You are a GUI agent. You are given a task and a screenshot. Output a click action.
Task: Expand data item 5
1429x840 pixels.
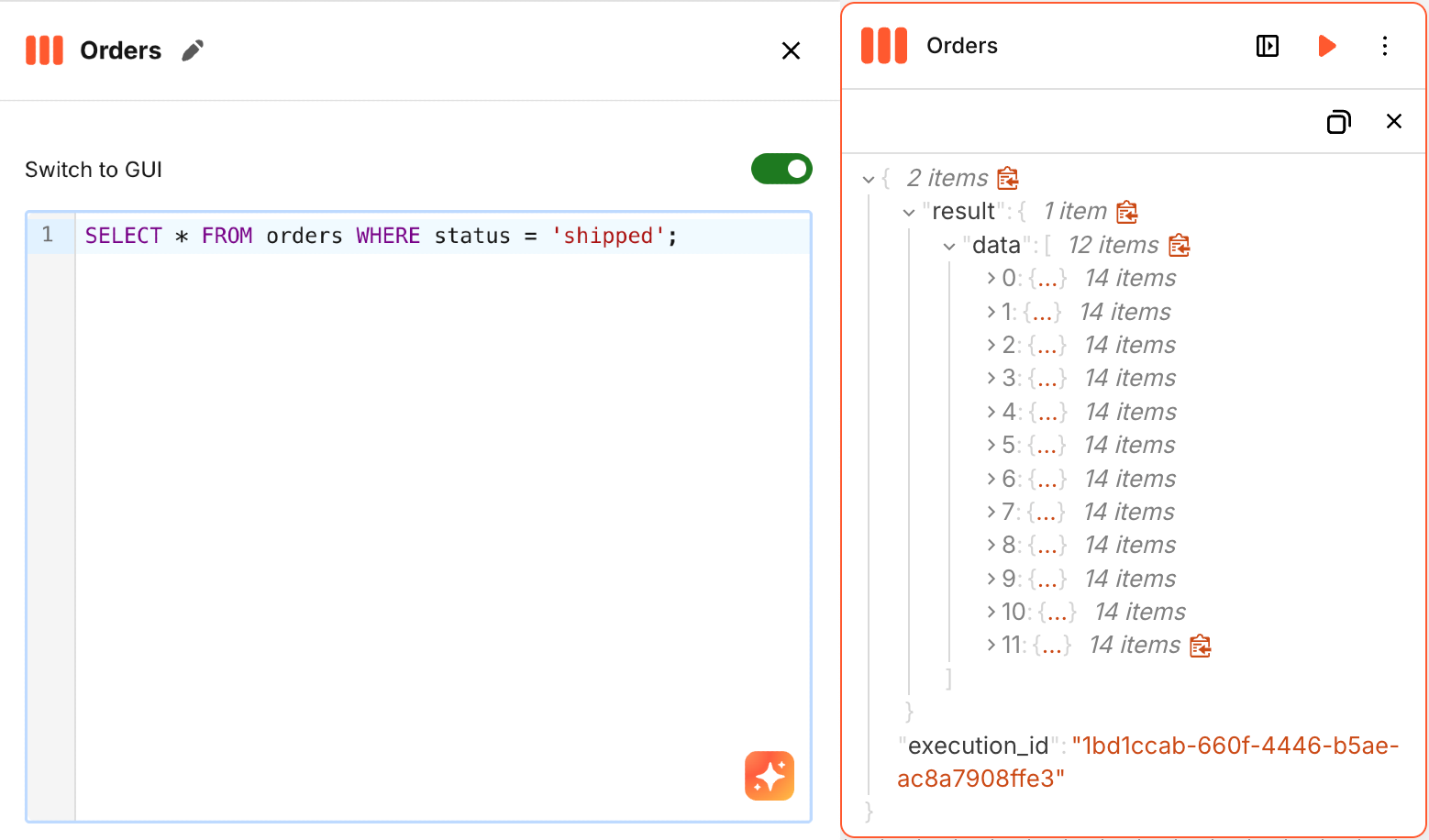pos(991,445)
